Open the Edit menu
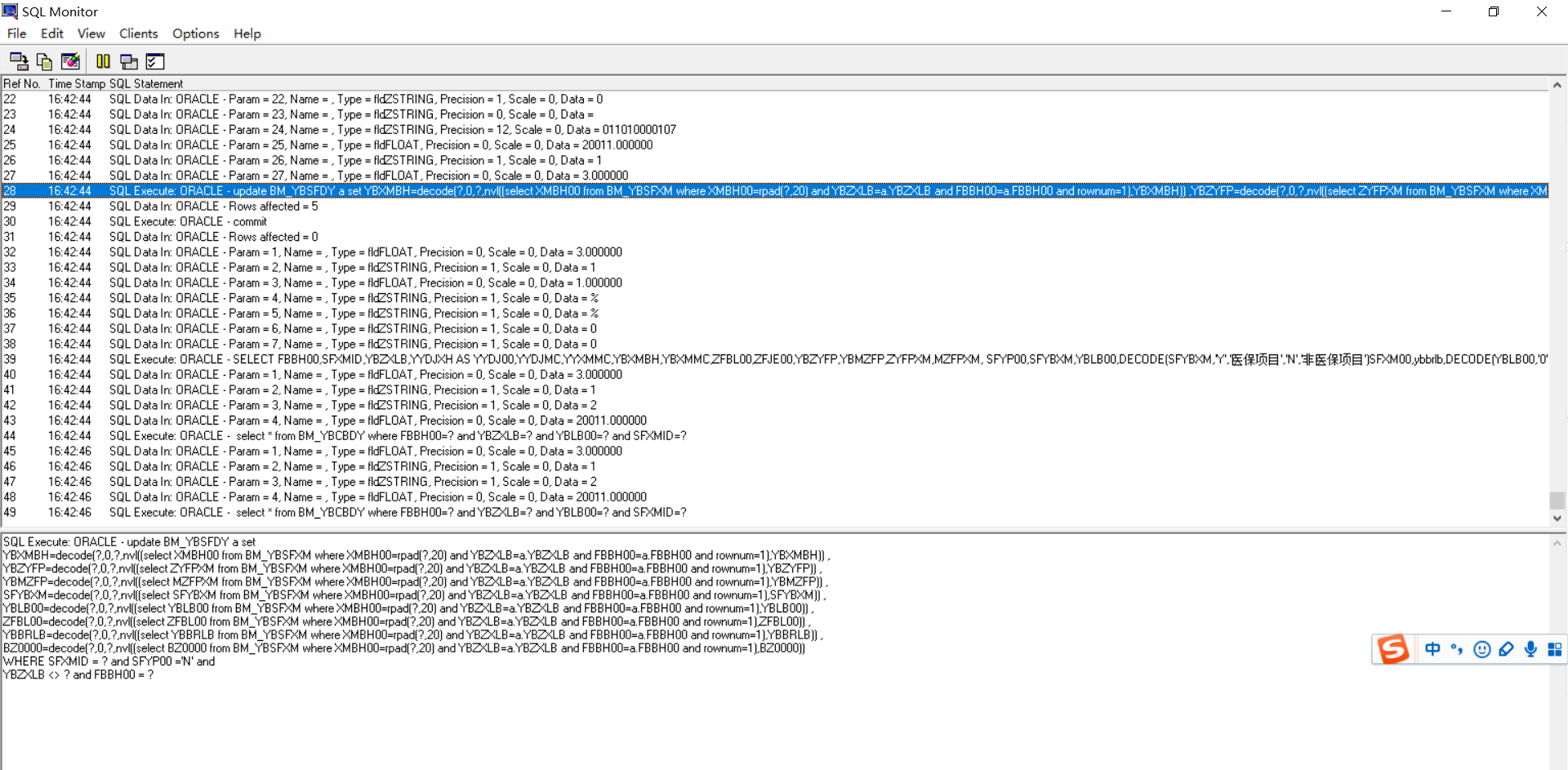Screen dimensions: 1568x770 52,33
